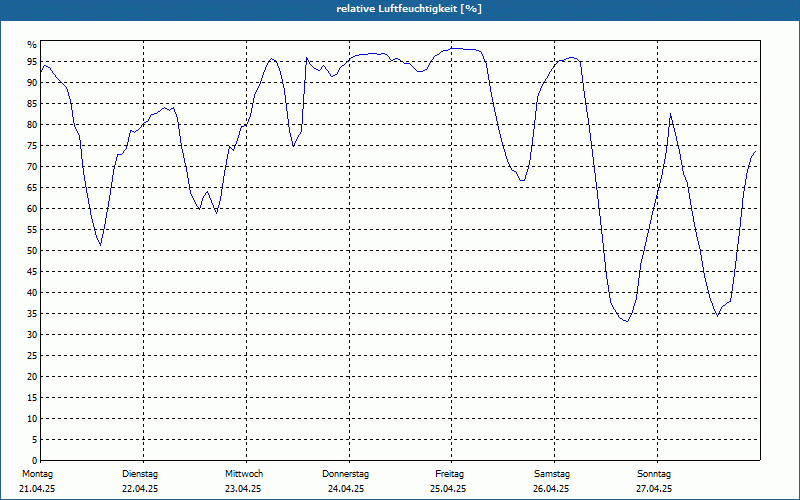Click the y-axis value 40
The image size is (800, 500).
[x=32, y=292]
